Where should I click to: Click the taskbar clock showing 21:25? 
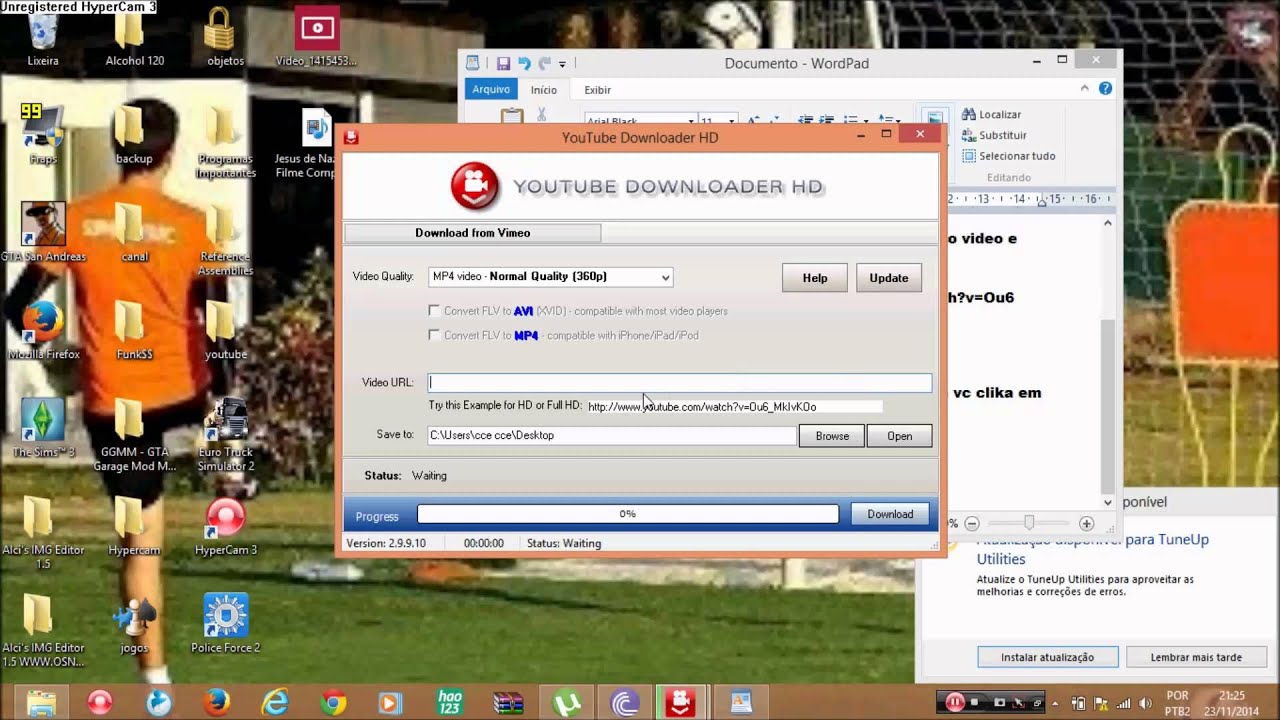click(x=1232, y=703)
